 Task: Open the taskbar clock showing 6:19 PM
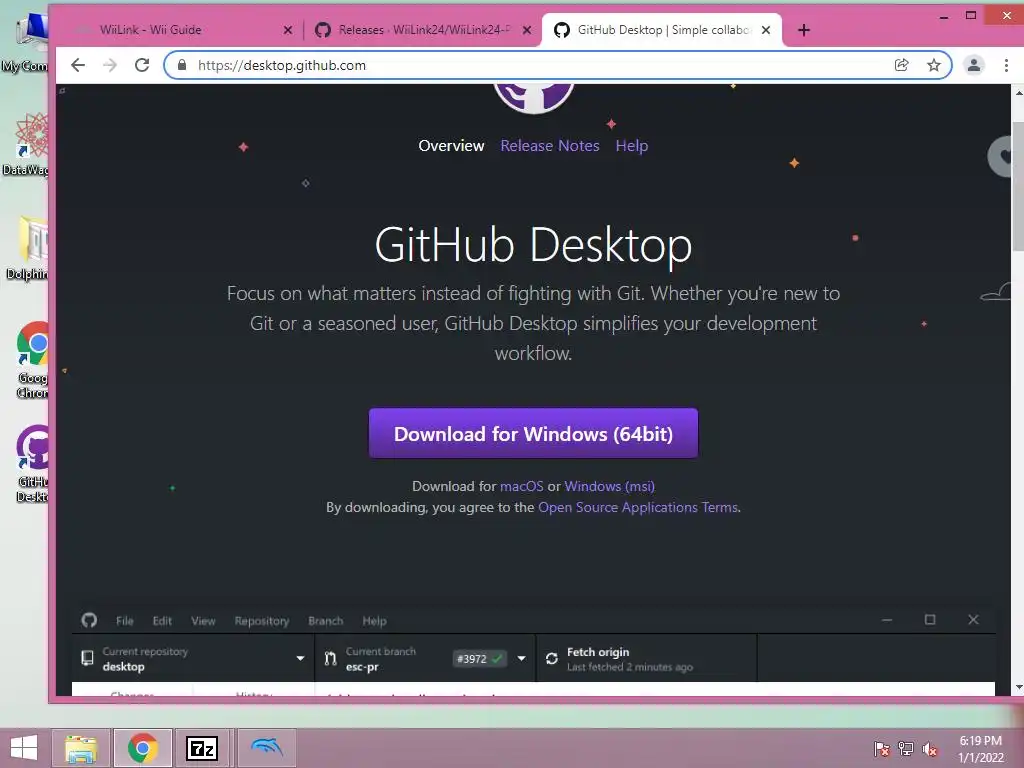[981, 749]
